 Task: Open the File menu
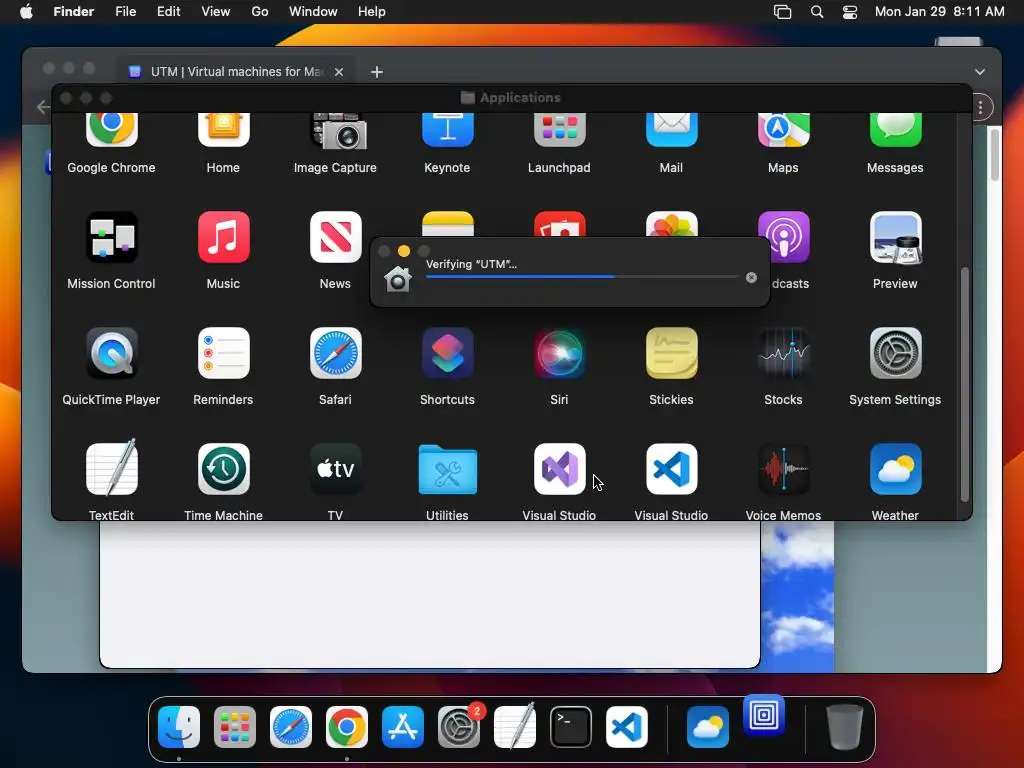coord(125,12)
